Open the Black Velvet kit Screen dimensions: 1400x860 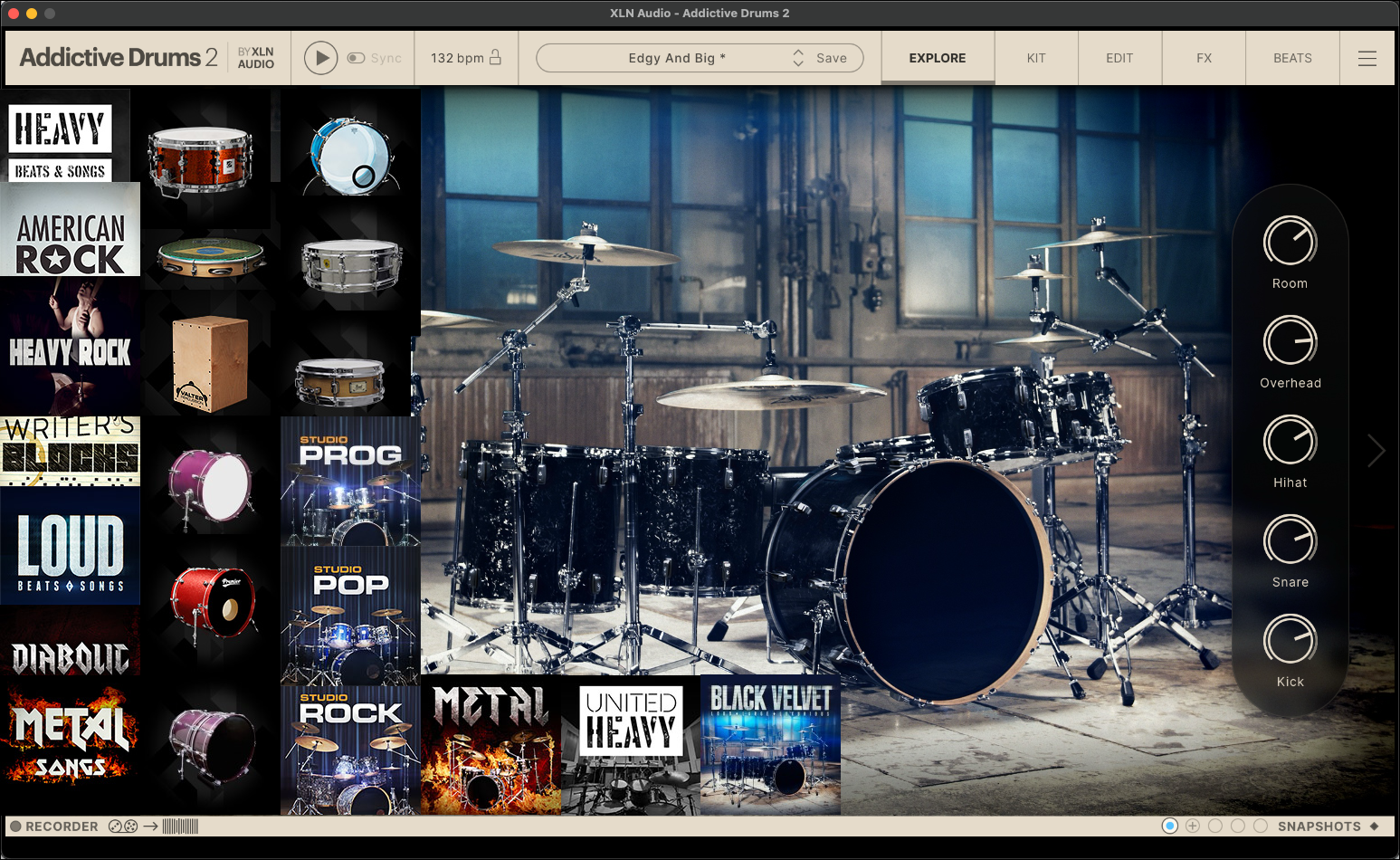tap(770, 745)
